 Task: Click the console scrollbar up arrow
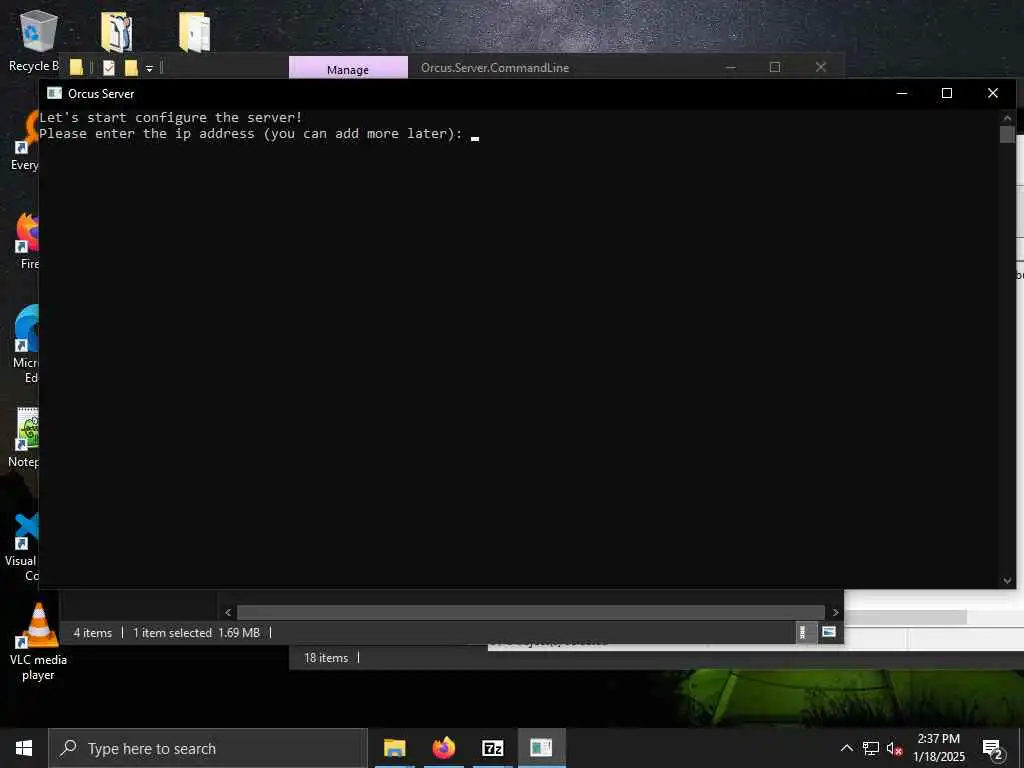click(1007, 118)
